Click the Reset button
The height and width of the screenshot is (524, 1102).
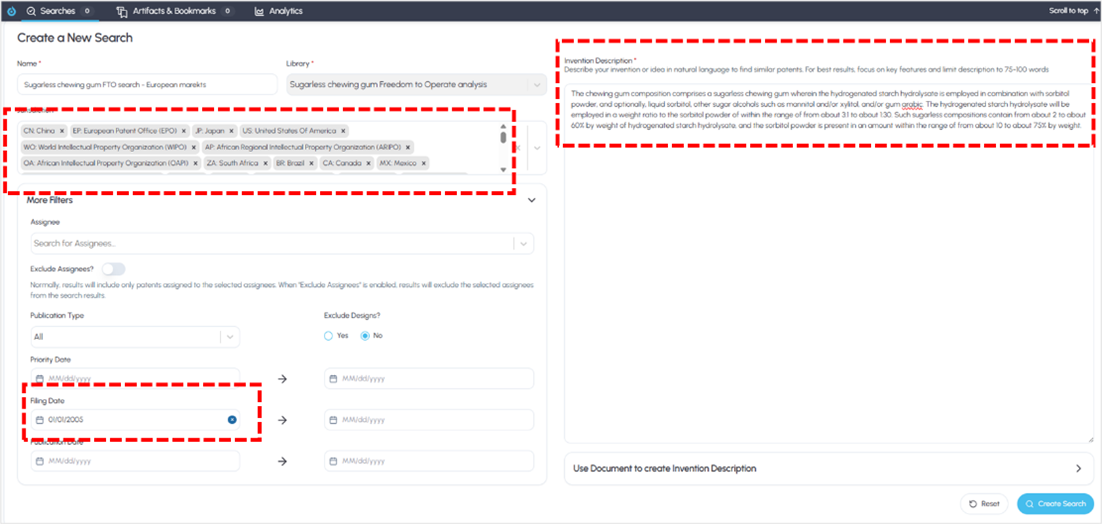984,504
